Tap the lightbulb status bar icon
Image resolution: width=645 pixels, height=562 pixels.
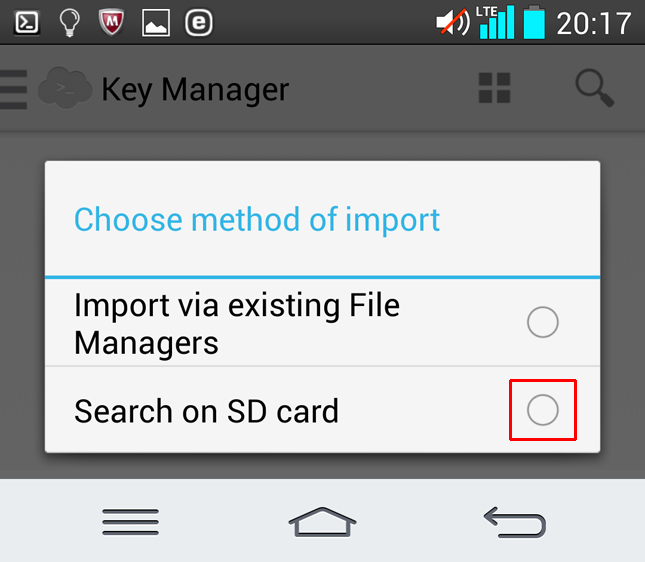pyautogui.click(x=69, y=22)
